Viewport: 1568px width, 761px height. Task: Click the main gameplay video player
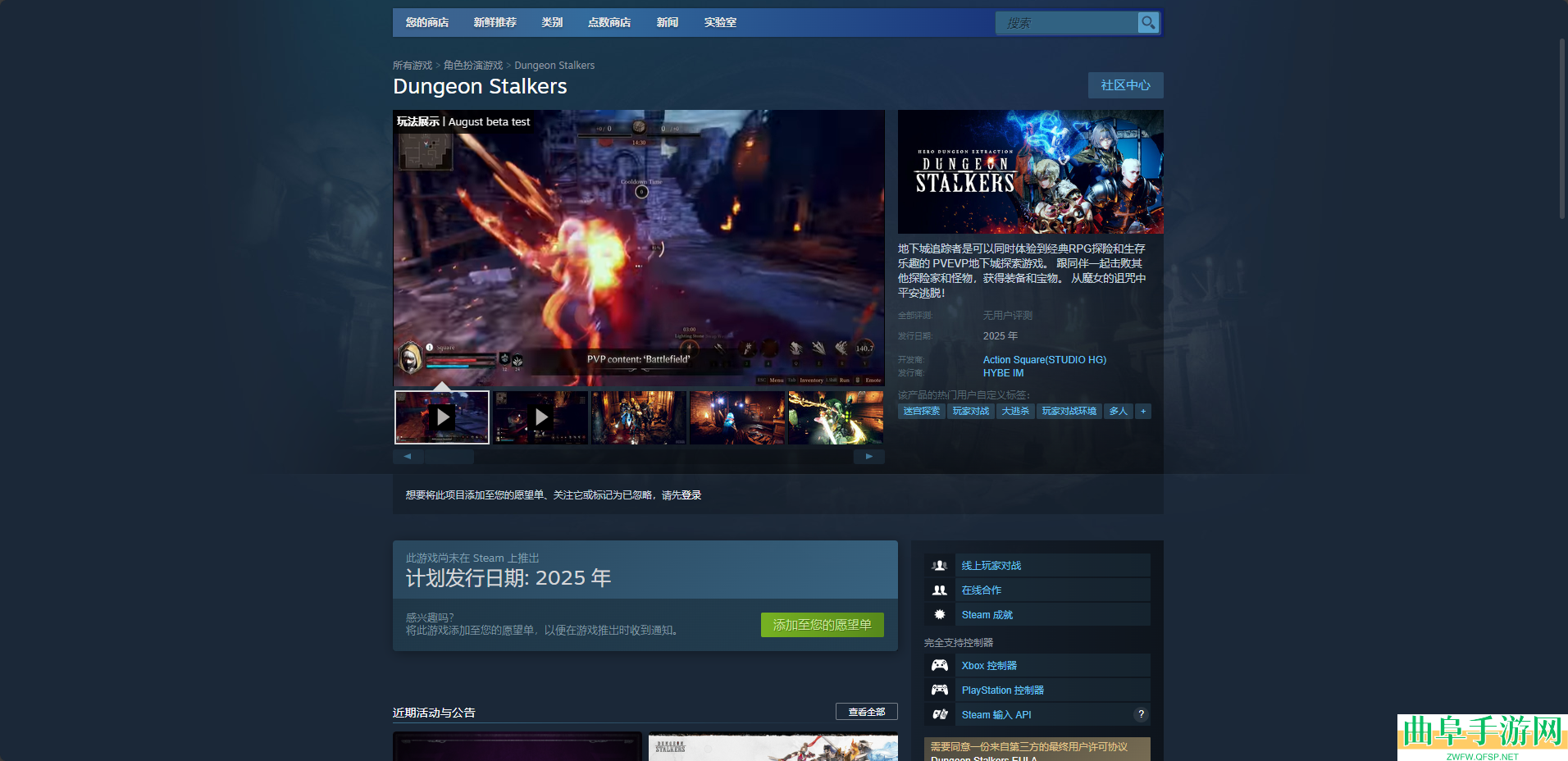point(639,248)
